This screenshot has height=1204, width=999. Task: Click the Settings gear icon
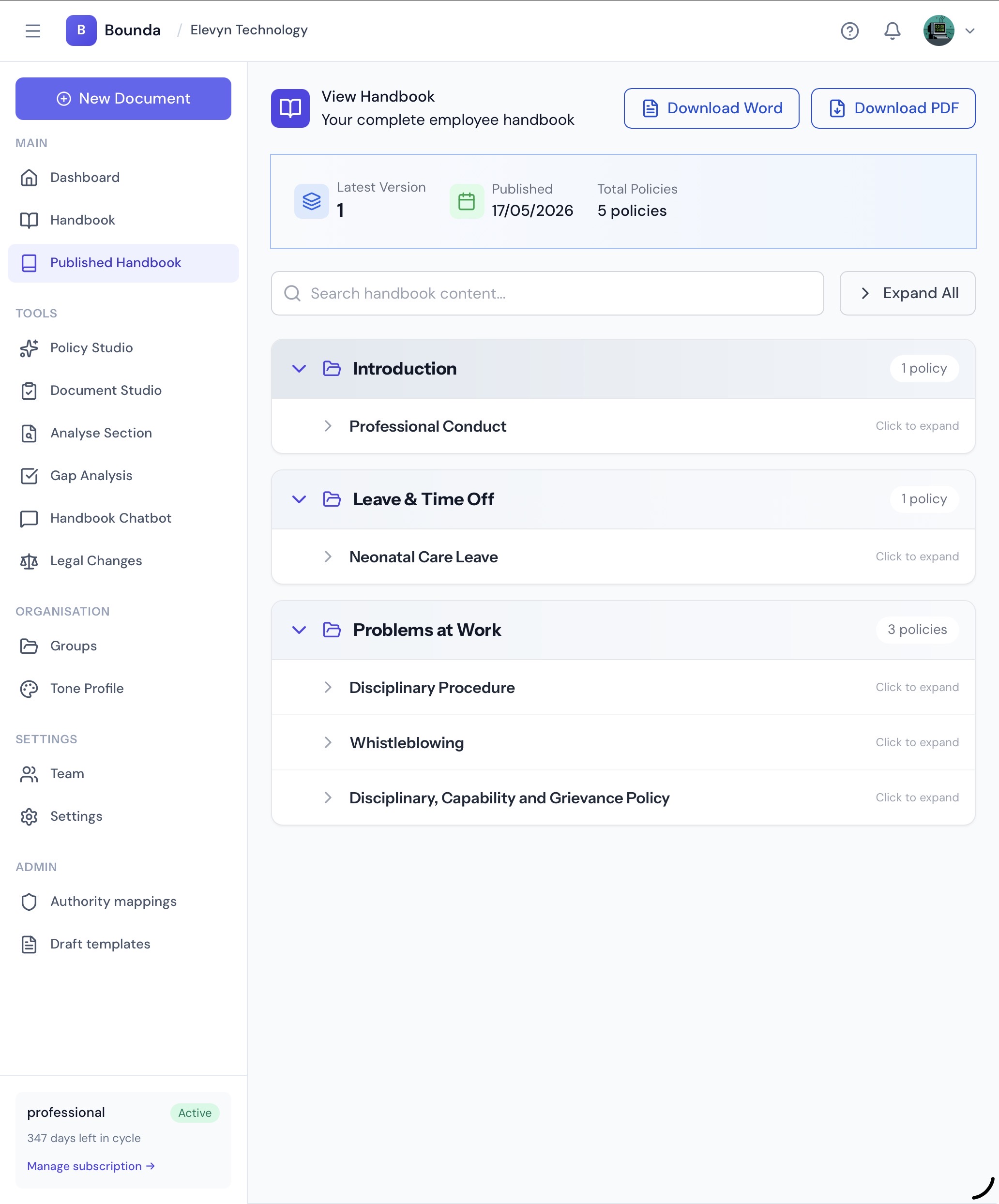click(29, 816)
